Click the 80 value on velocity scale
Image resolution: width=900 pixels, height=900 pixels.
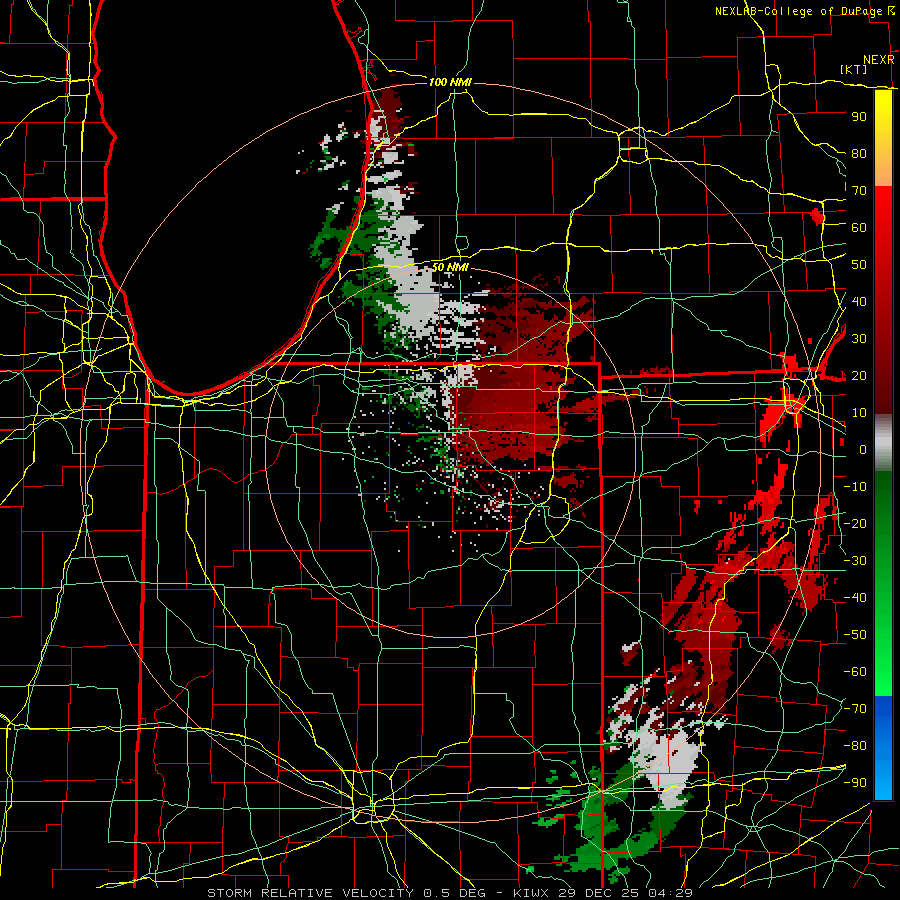point(859,153)
